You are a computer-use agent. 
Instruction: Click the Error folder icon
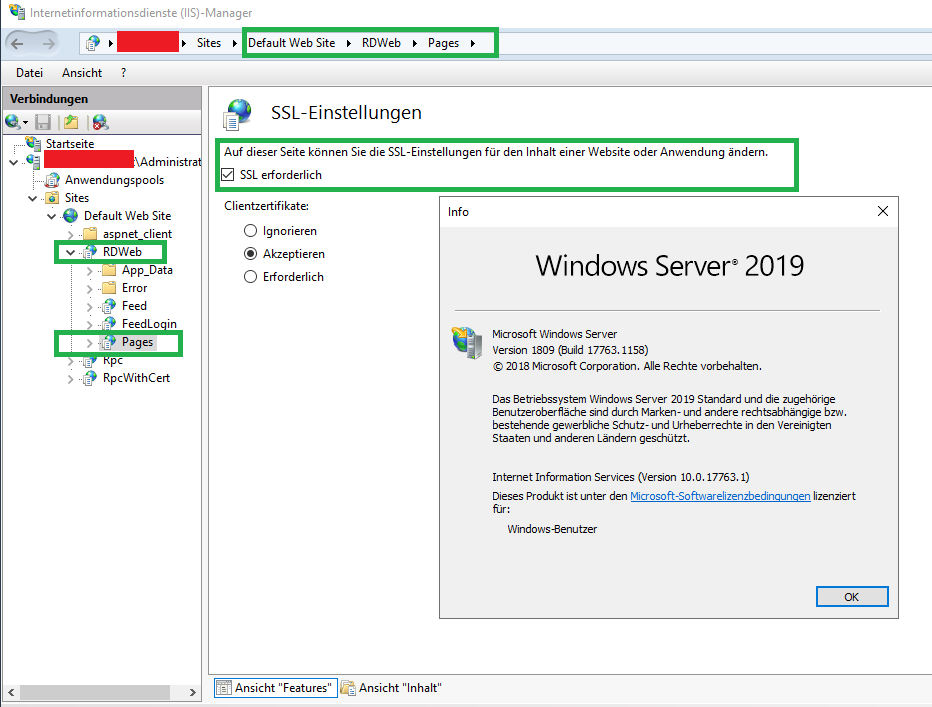point(109,288)
